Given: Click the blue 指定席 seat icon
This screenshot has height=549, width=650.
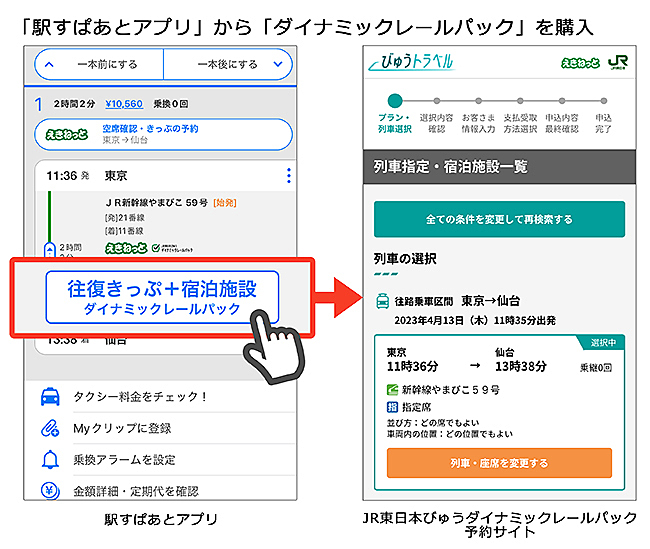Looking at the screenshot, I should [392, 407].
